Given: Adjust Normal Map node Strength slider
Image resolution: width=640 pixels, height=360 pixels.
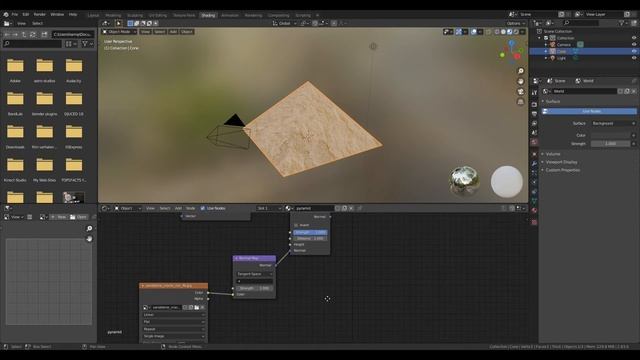Looking at the screenshot, I should [x=255, y=288].
